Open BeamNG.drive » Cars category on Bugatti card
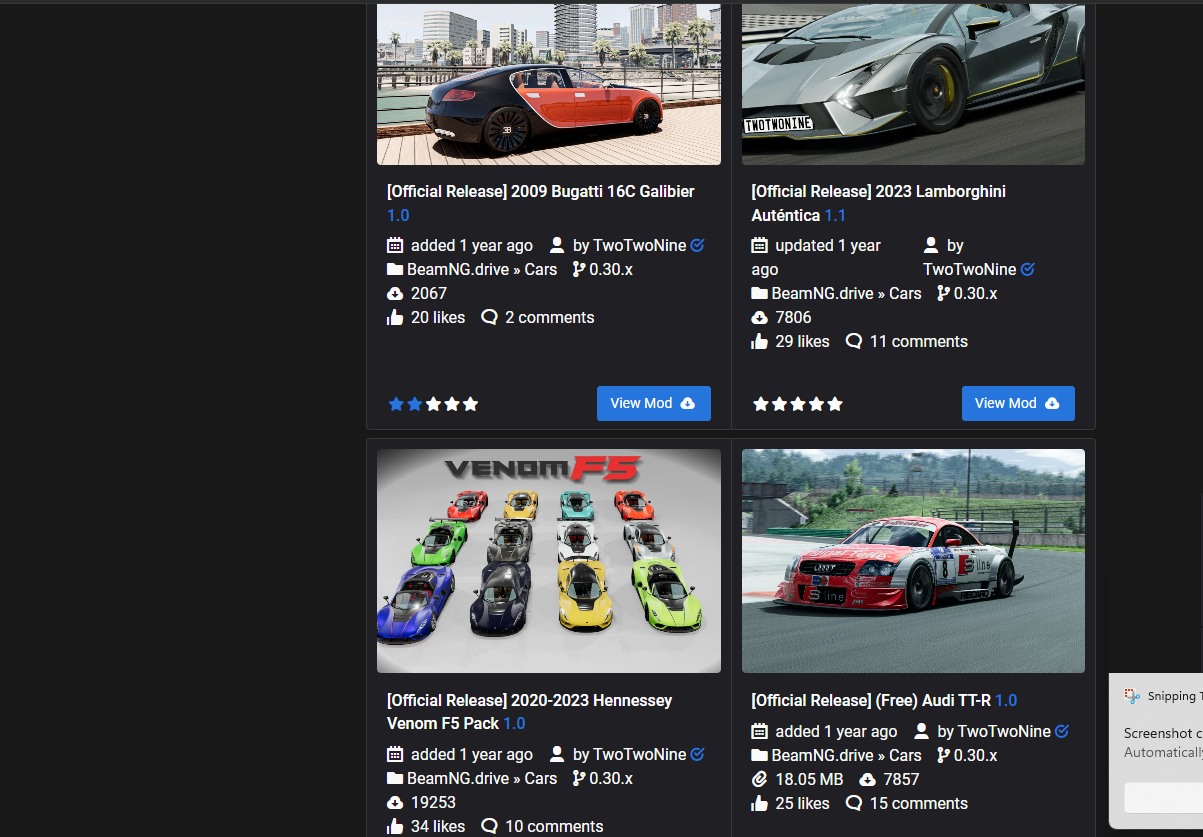Viewport: 1203px width, 837px height. click(x=482, y=269)
